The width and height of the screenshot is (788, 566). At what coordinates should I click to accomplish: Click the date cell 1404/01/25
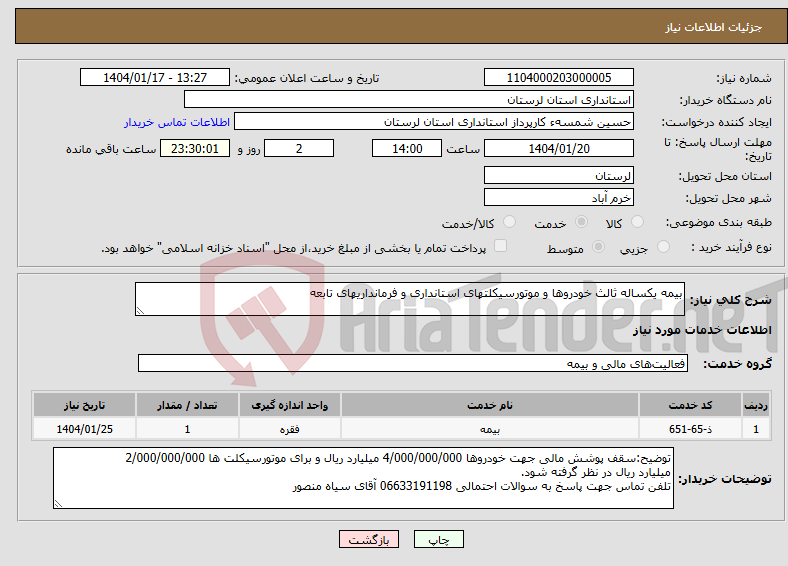coord(84,429)
